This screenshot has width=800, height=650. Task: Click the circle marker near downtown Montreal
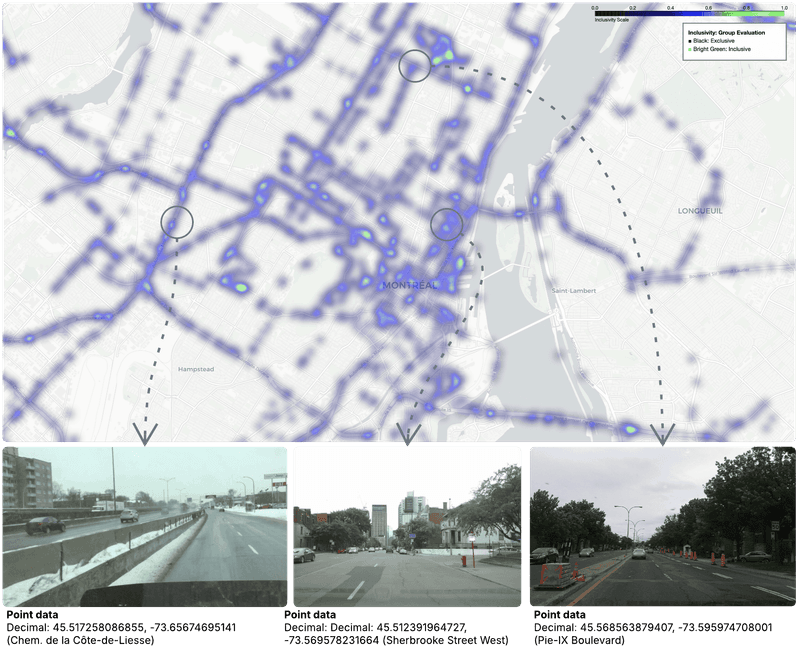pos(446,224)
